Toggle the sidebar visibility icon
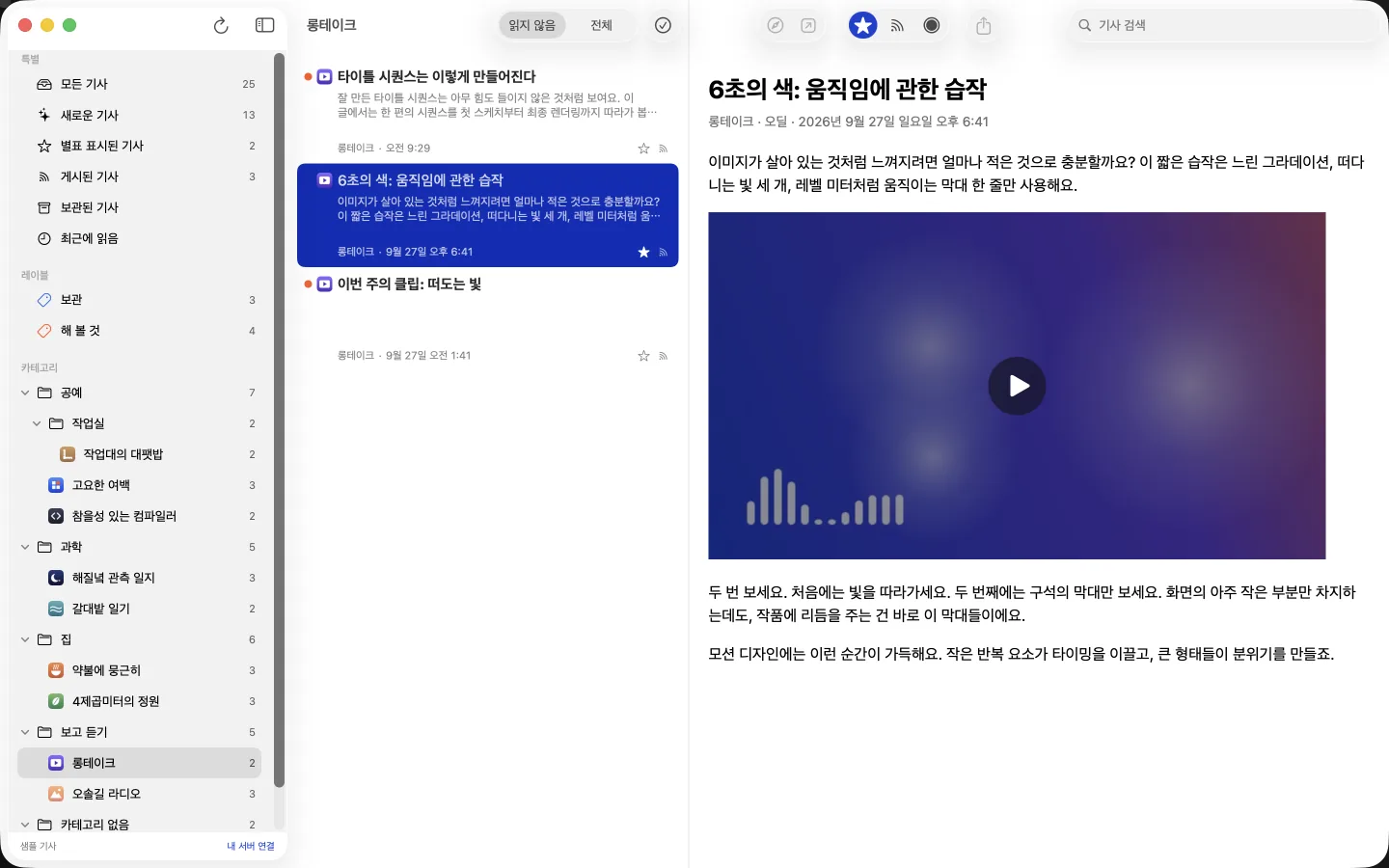Screen dimensions: 1389x868 (264, 26)
